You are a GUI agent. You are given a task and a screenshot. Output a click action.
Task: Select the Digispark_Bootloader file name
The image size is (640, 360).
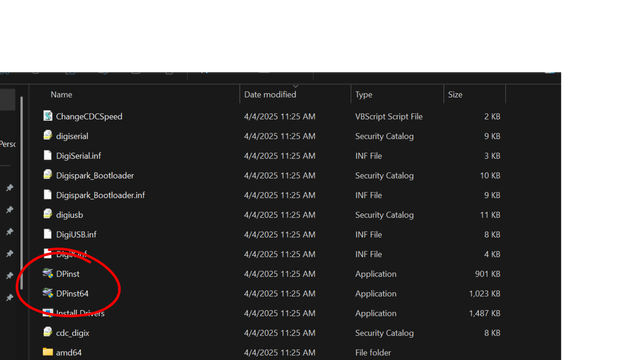tap(95, 176)
